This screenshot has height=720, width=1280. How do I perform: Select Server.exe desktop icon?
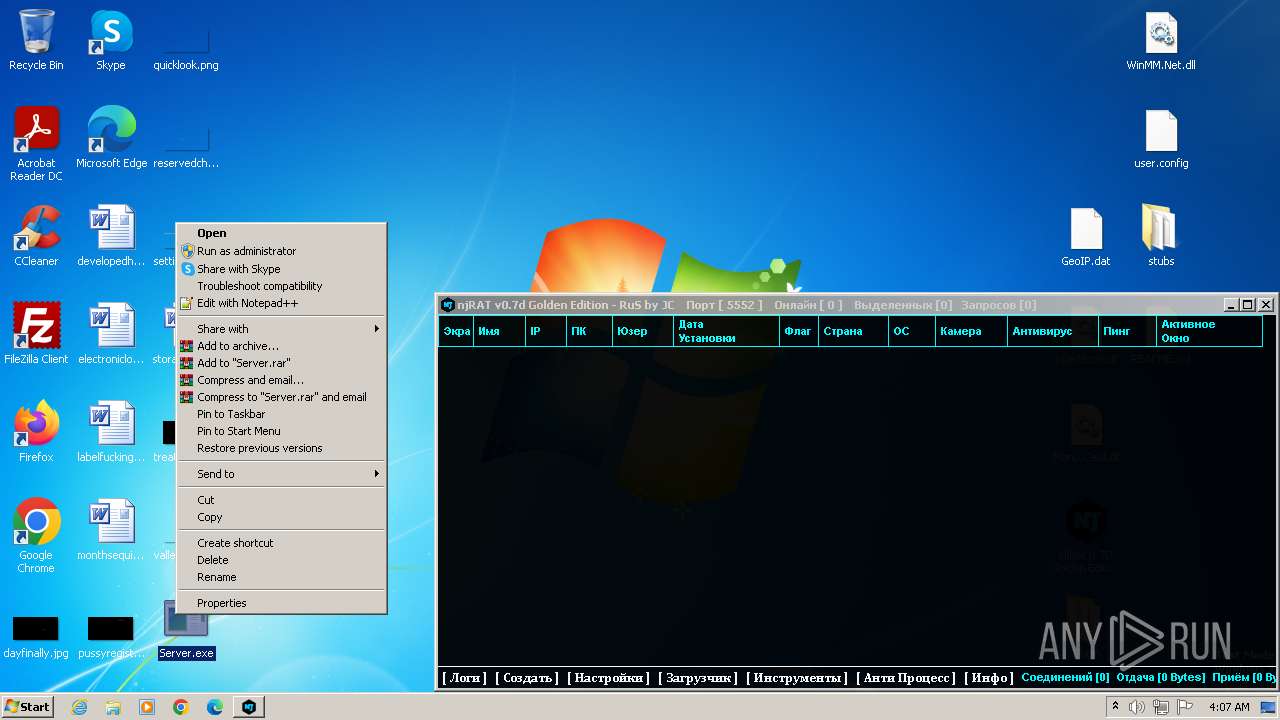coord(186,630)
